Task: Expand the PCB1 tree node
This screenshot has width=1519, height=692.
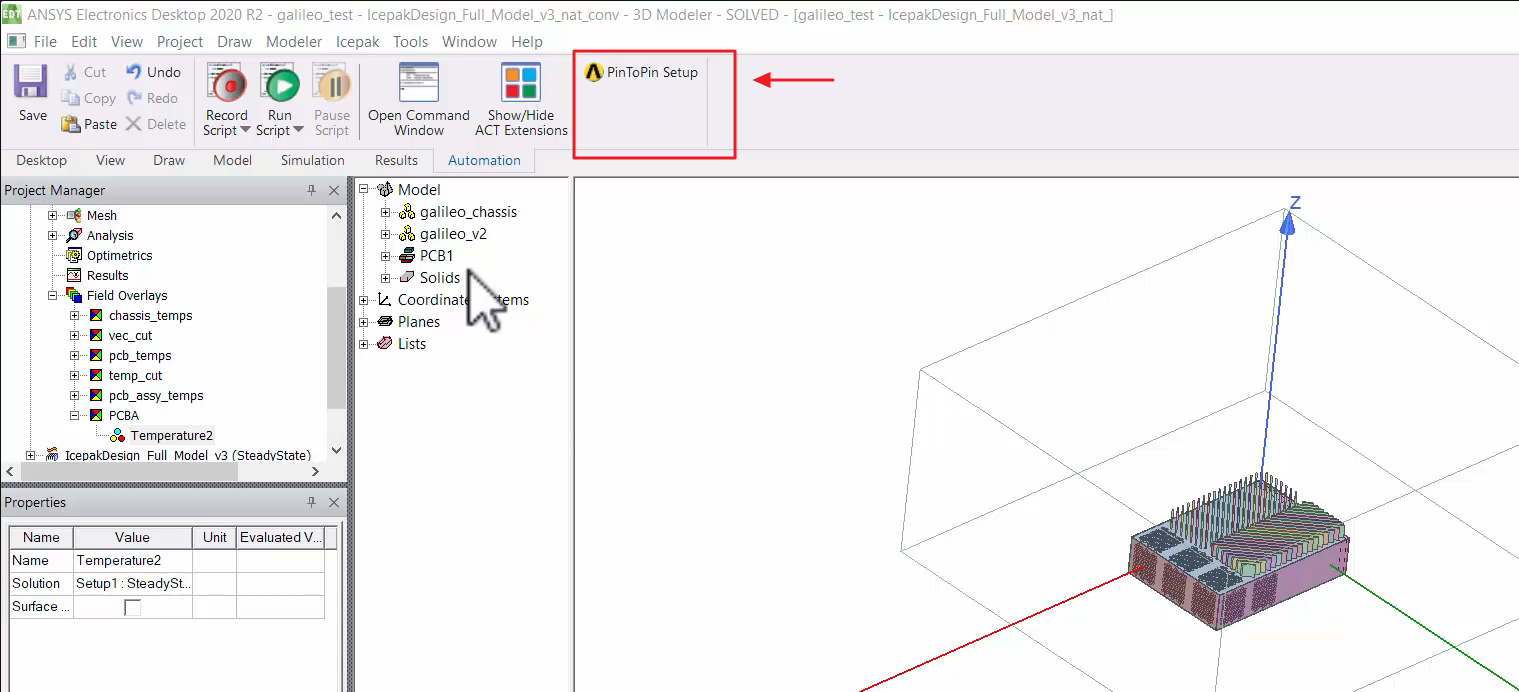Action: [386, 255]
